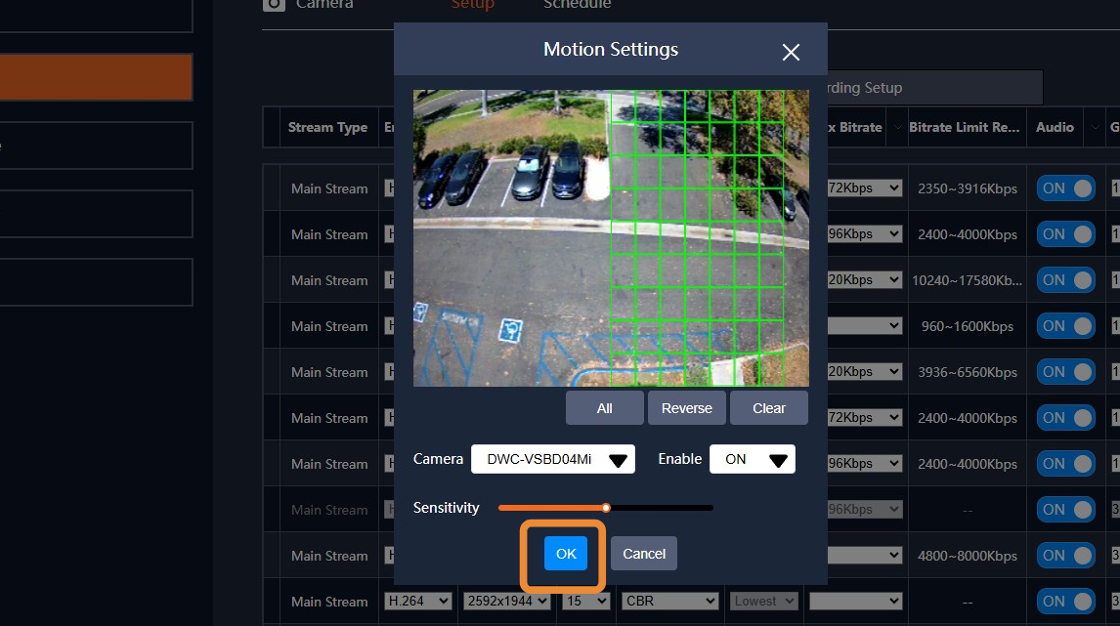Toggle Audio ON in 2350~3916Kbps row
The image size is (1120, 626).
[x=1066, y=189]
